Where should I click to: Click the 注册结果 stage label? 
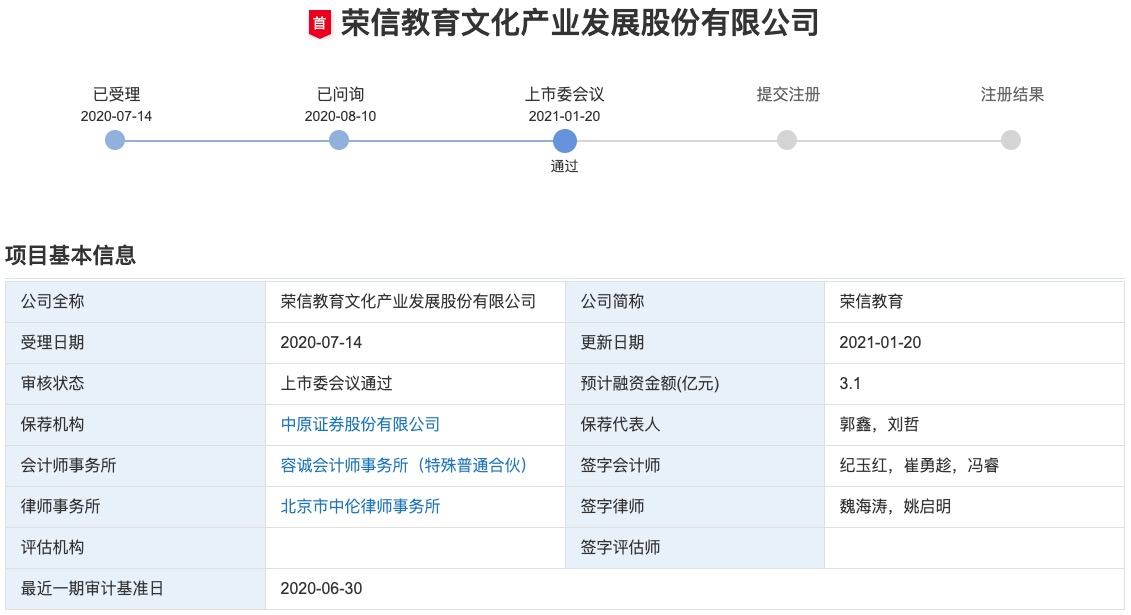[x=1012, y=94]
